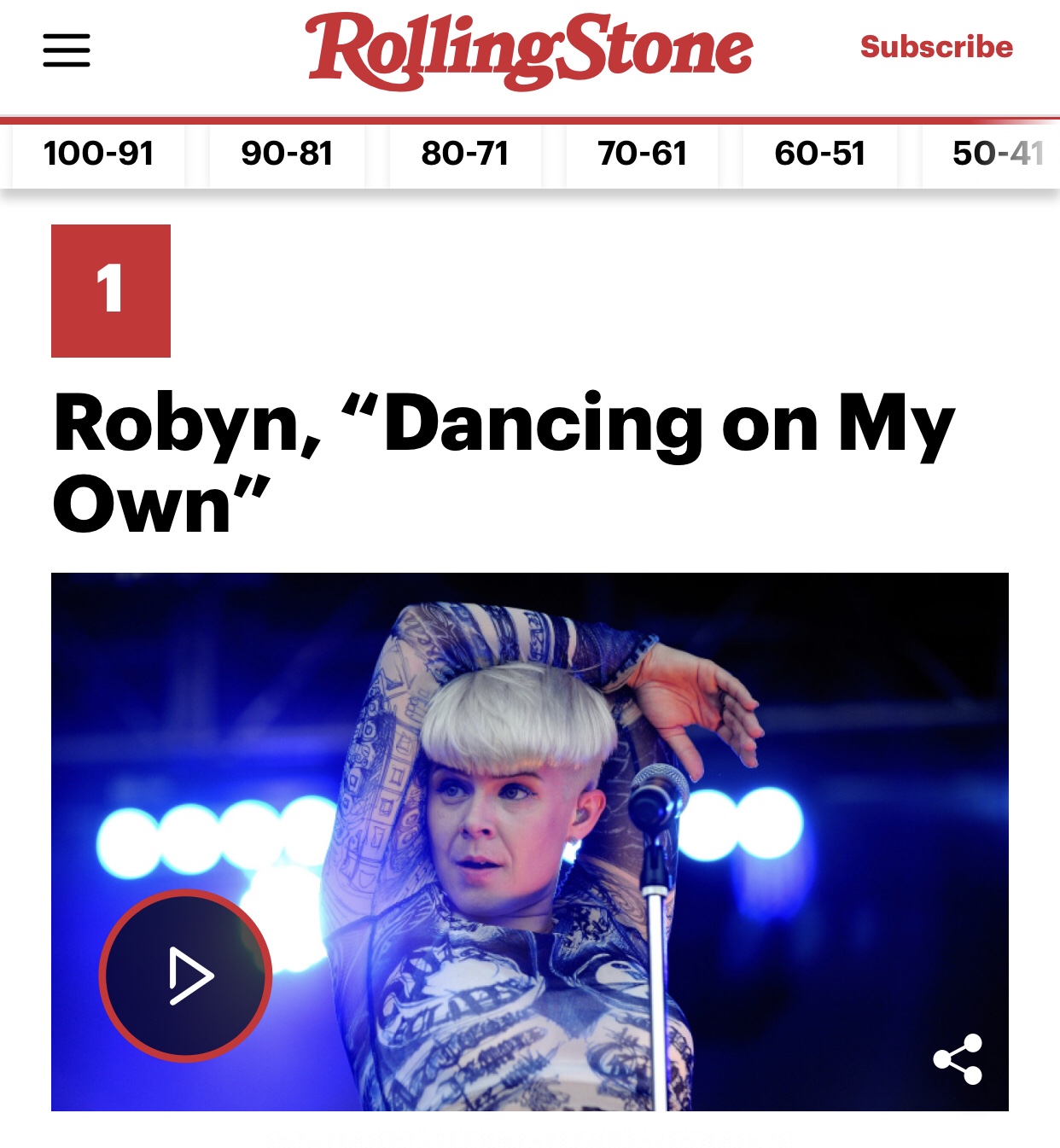Viewport: 1060px width, 1148px height.
Task: Switch to the 80-71 ranking tab
Action: [x=465, y=154]
